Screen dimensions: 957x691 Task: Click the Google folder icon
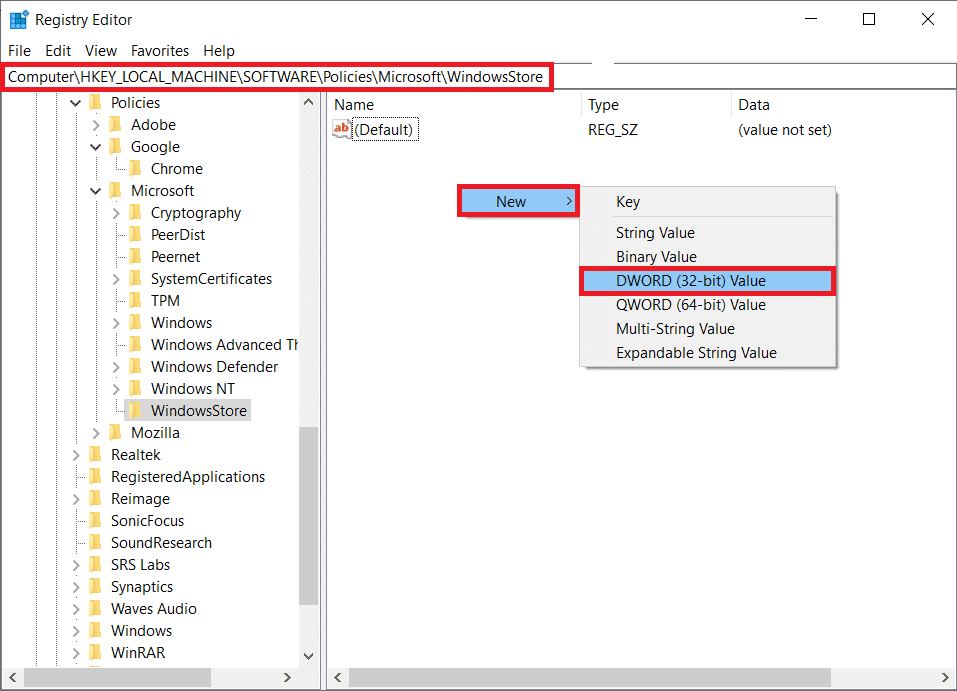point(115,147)
